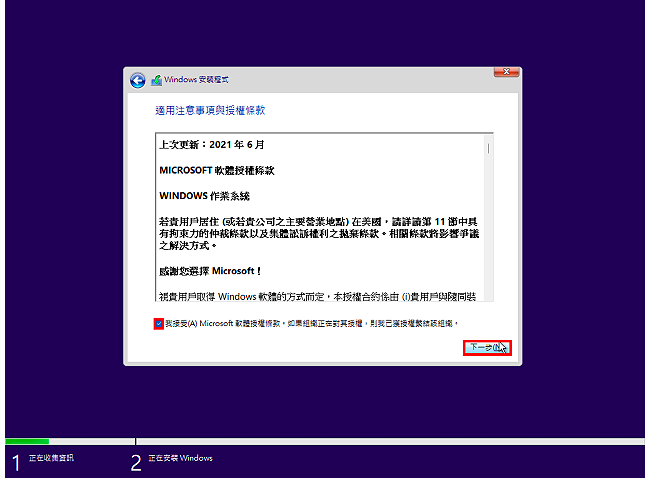
Task: Click the green installation progress bar
Action: [x=27, y=441]
